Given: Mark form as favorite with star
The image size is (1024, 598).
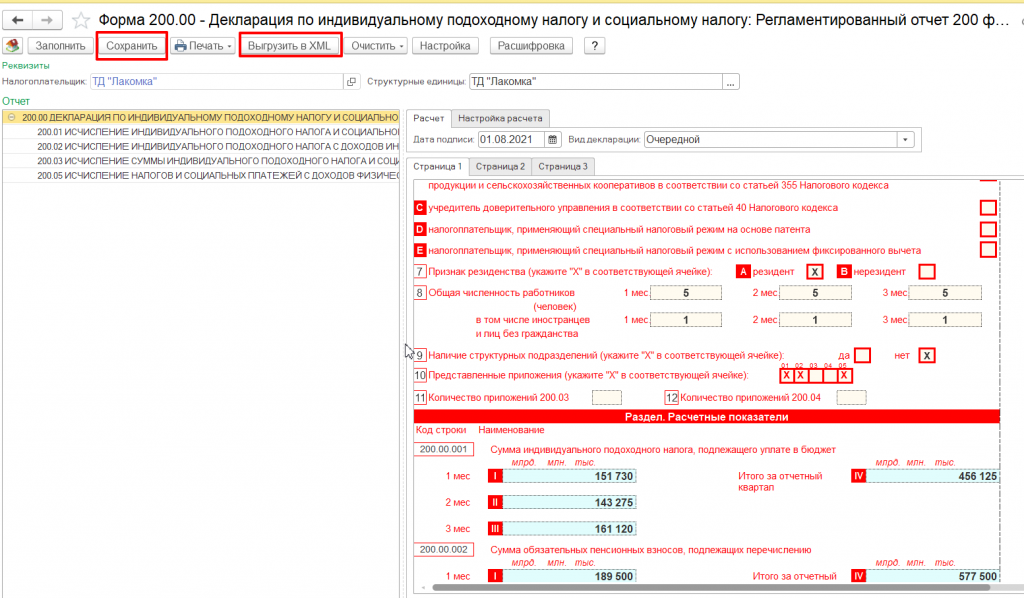Looking at the screenshot, I should 82,20.
